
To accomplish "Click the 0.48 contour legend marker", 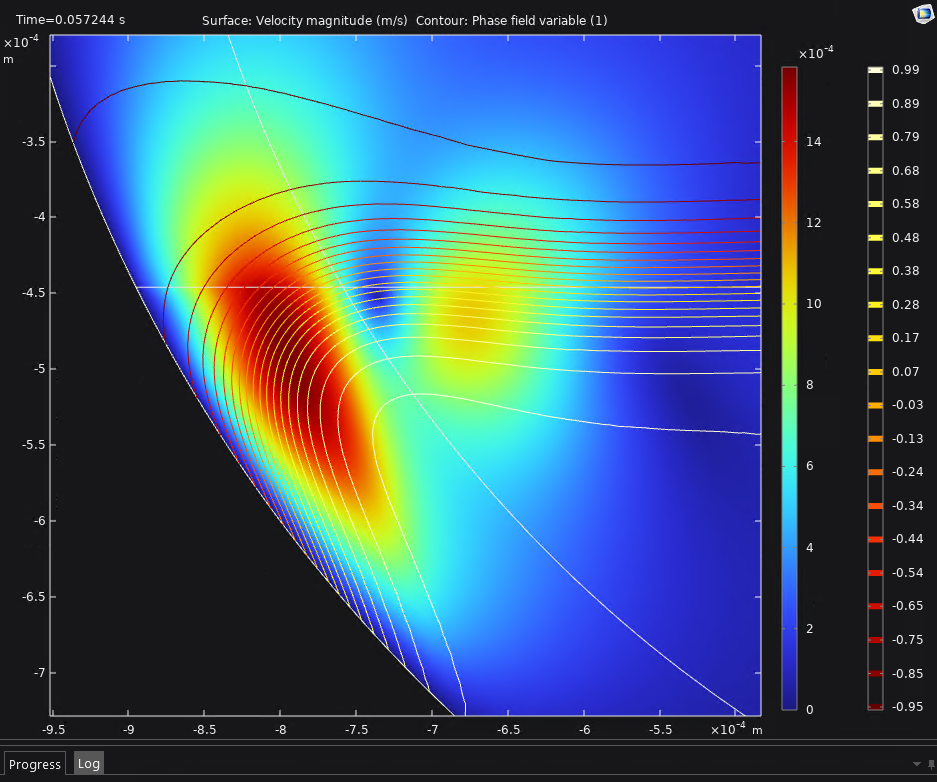I will (x=876, y=238).
